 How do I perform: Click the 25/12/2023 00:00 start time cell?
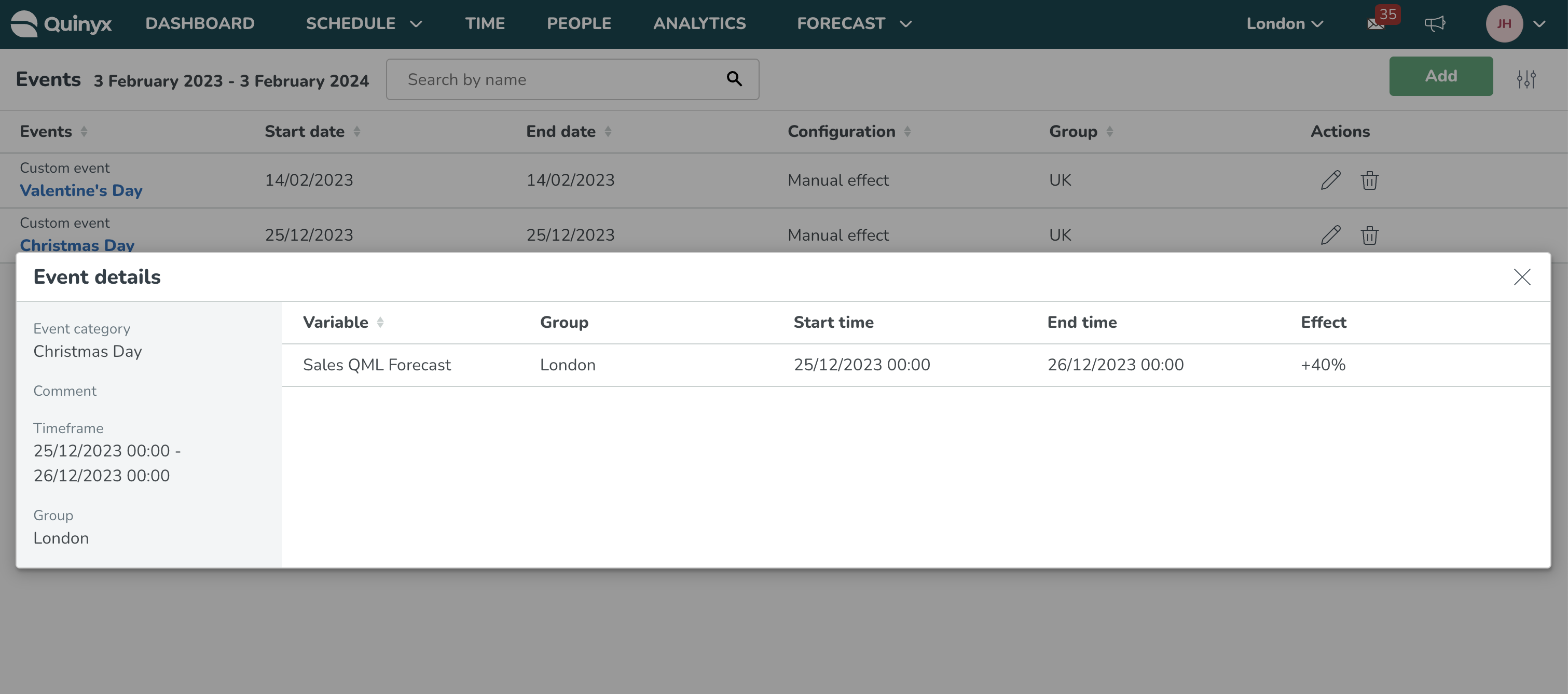coord(861,365)
